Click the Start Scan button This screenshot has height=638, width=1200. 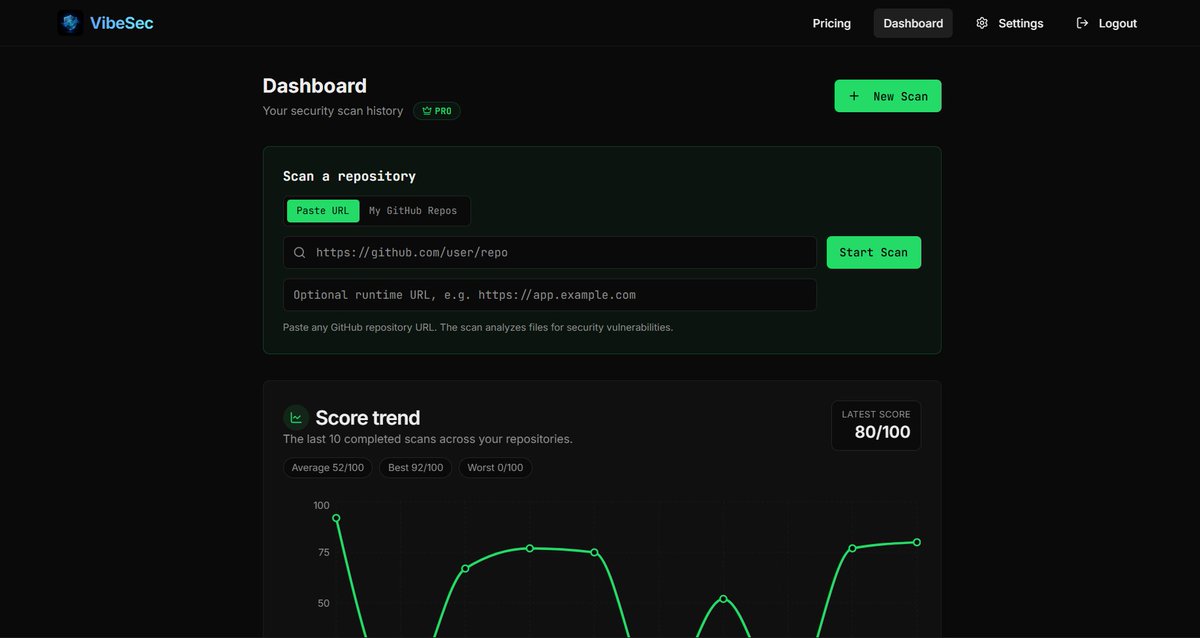[874, 252]
